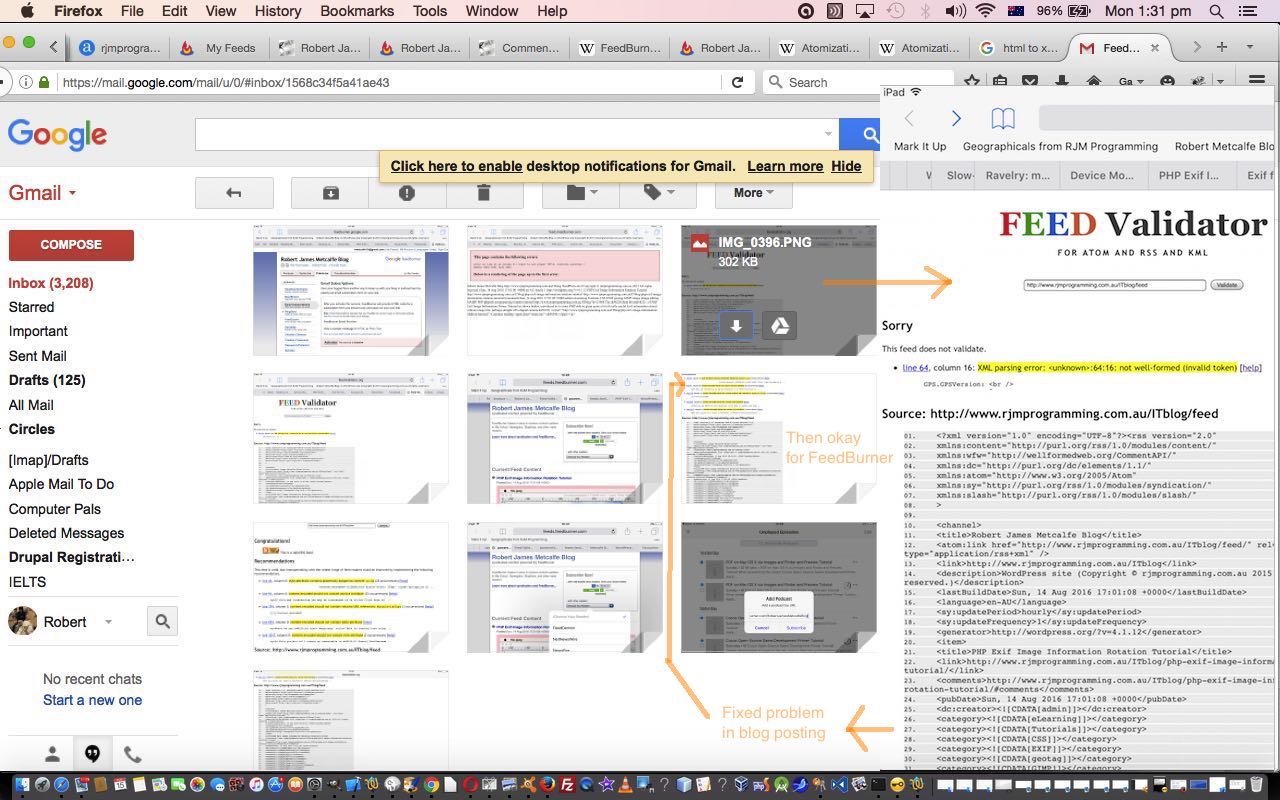Open a new Firefox tab

1221,47
